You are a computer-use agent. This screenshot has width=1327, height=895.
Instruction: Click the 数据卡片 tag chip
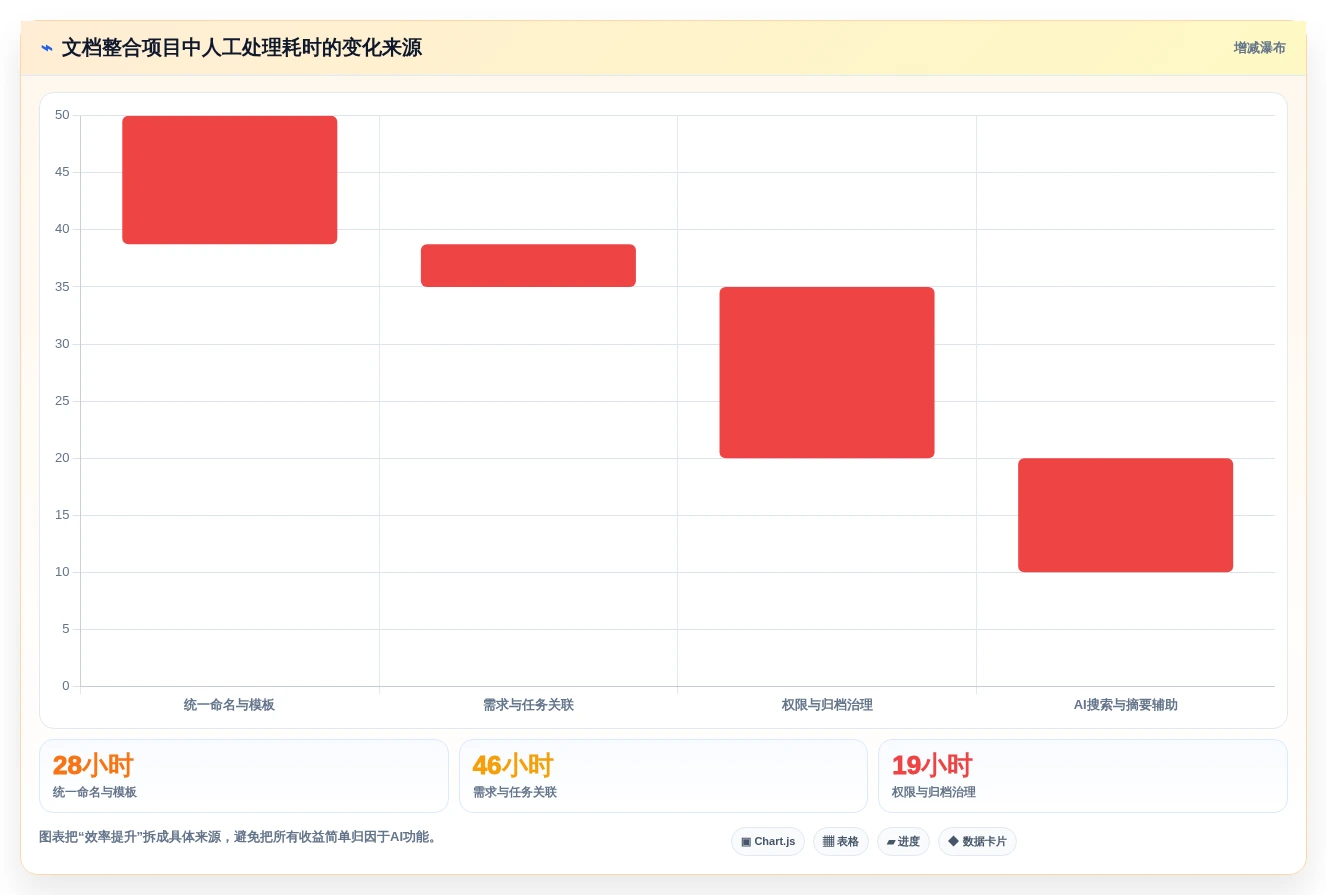[977, 842]
